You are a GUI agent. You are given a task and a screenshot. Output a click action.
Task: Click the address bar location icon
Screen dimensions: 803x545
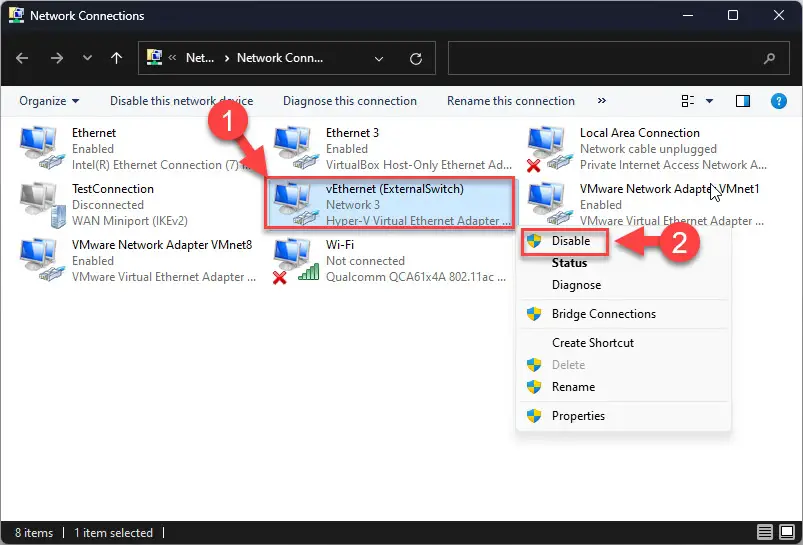154,57
